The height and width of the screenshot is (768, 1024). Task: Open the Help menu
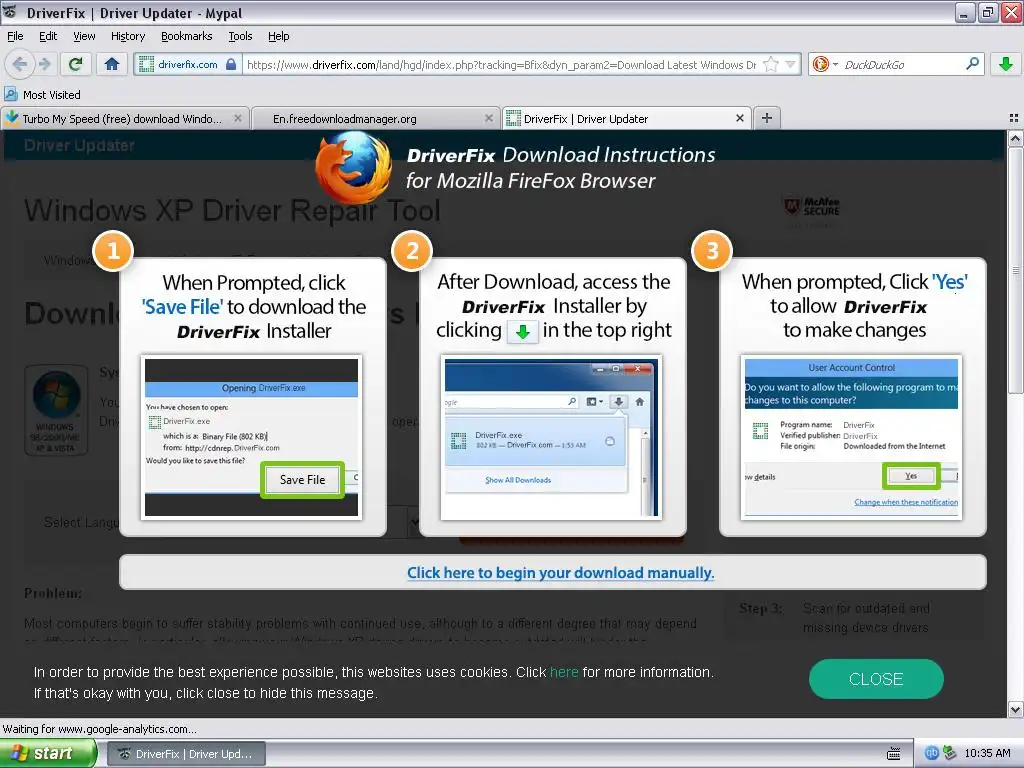(278, 36)
